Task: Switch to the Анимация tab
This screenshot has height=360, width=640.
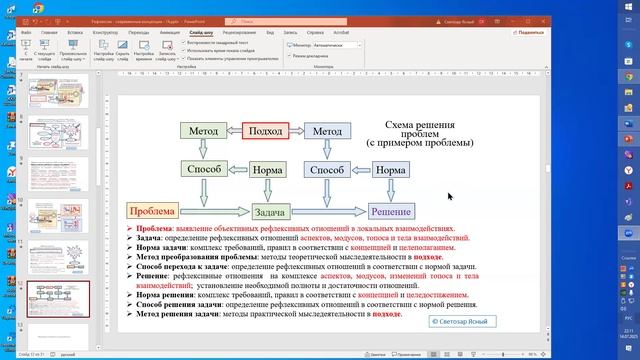Action: point(170,33)
